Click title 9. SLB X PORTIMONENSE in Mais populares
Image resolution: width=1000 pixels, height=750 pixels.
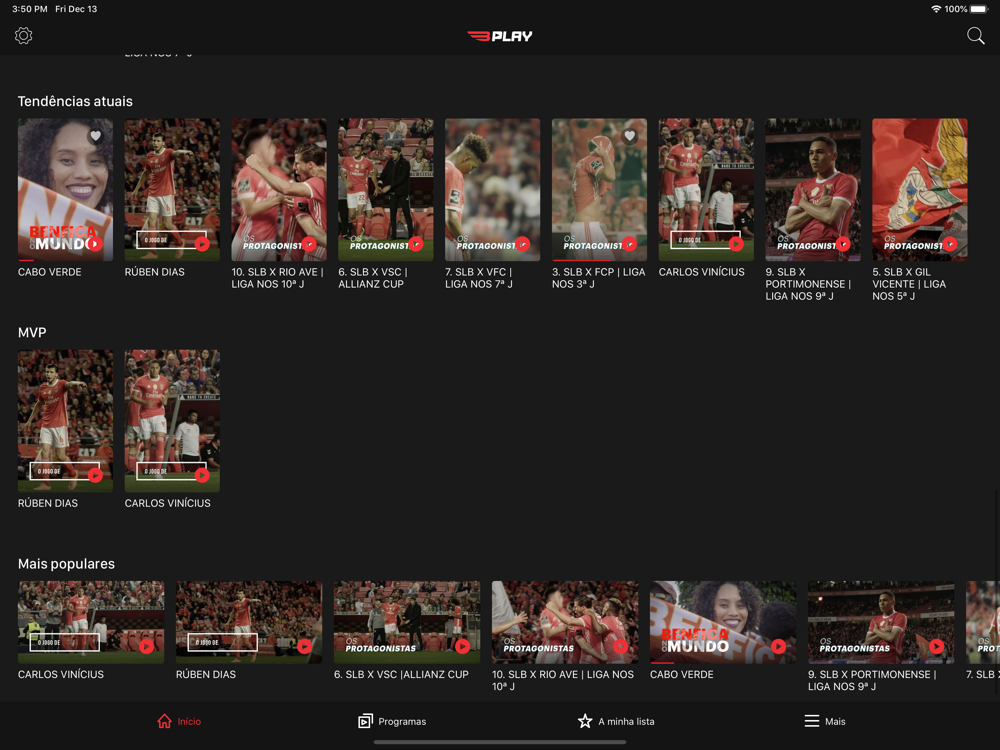point(872,680)
